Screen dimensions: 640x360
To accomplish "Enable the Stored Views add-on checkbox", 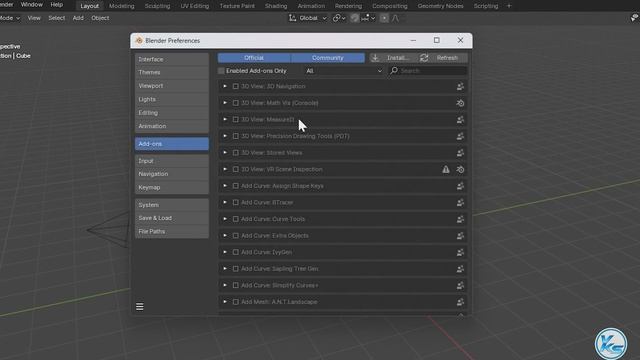I will click(236, 153).
